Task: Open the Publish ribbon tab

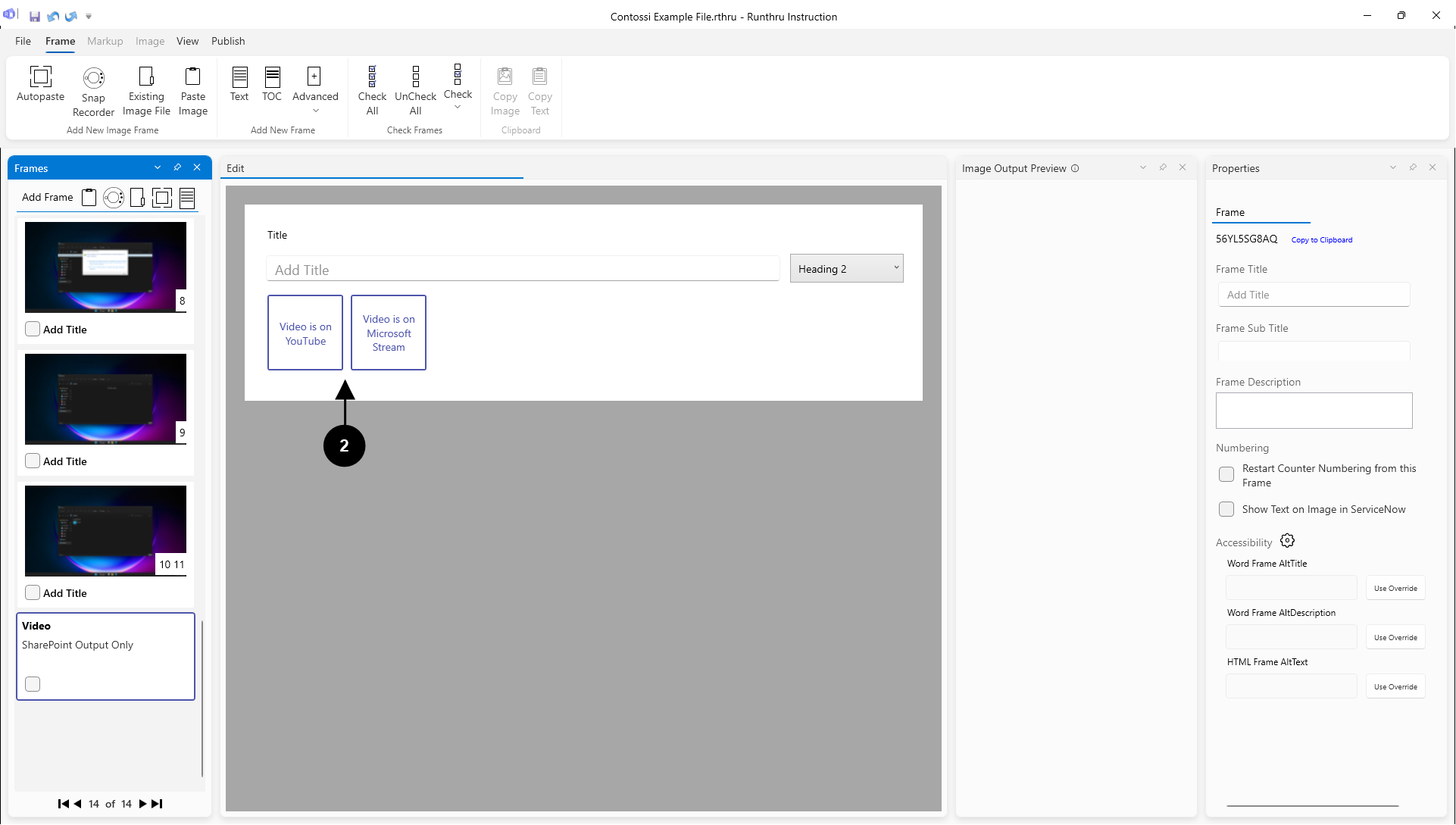Action: pos(228,41)
